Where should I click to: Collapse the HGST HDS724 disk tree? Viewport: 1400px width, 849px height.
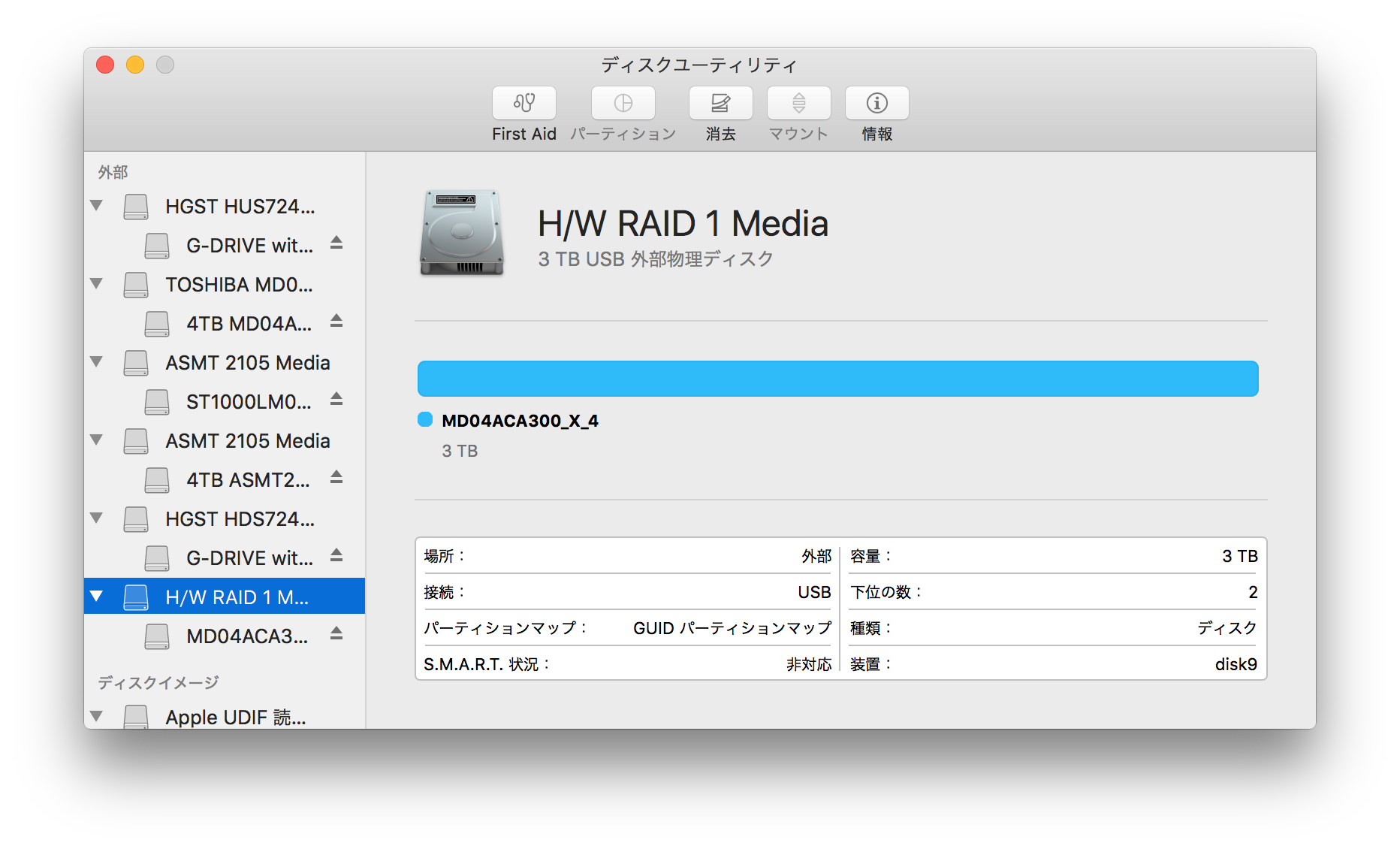click(96, 518)
